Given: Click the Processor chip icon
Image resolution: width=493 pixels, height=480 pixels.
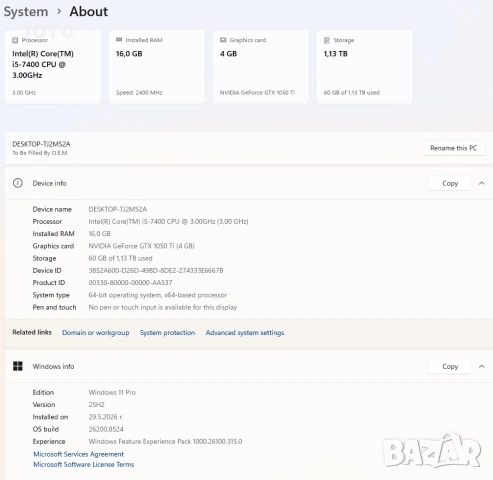Looking at the screenshot, I should pyautogui.click(x=15, y=40).
